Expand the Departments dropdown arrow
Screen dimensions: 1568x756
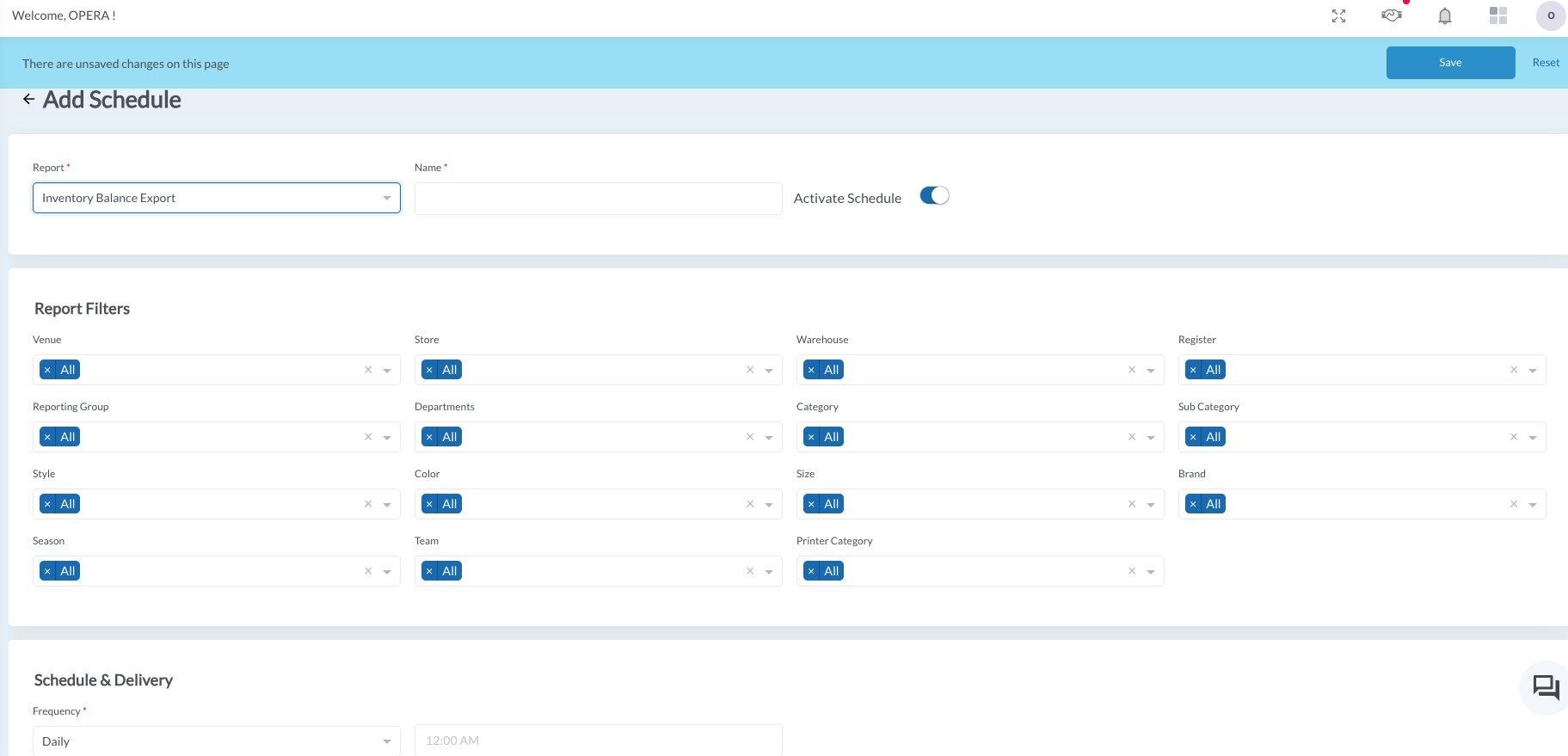[x=769, y=438]
